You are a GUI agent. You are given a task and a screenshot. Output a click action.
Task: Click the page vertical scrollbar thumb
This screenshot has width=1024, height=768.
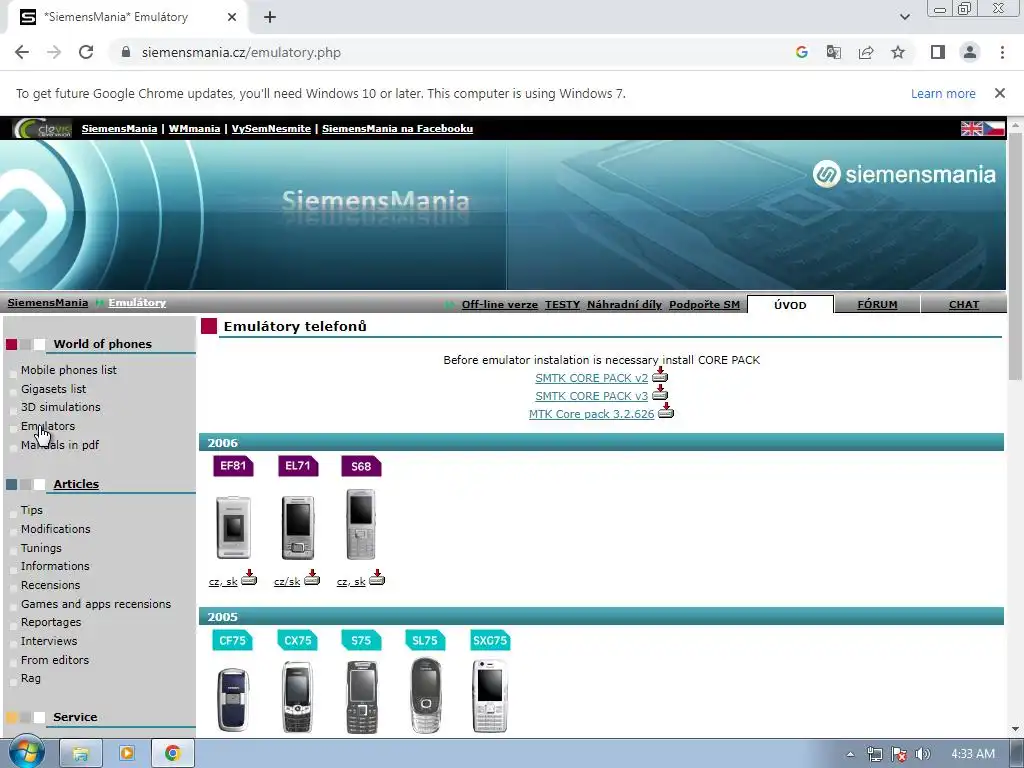click(x=1015, y=255)
